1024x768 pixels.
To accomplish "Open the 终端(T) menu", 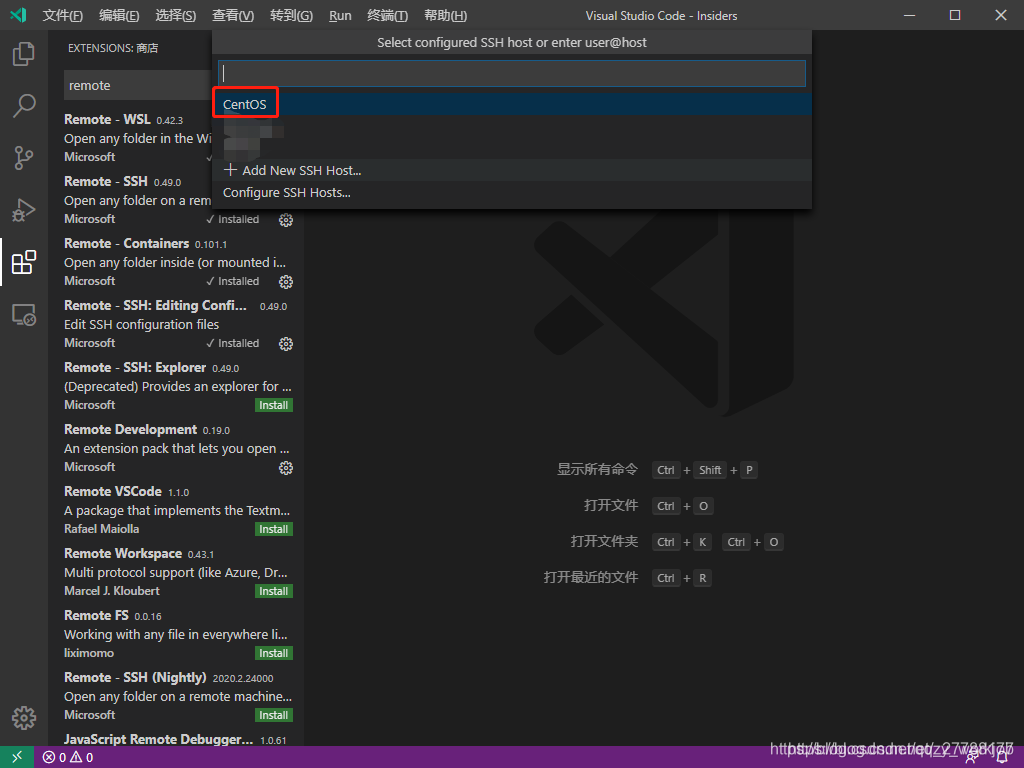I will (x=387, y=15).
